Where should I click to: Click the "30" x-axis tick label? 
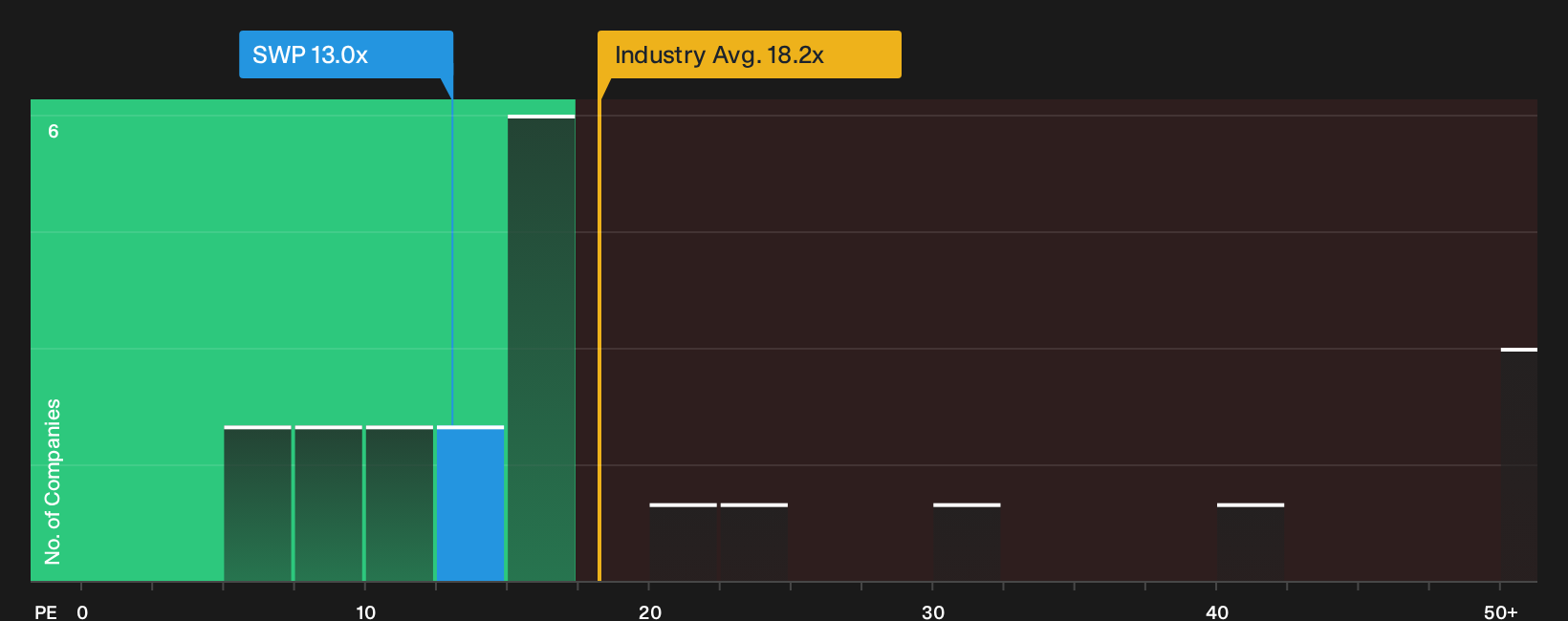(933, 612)
